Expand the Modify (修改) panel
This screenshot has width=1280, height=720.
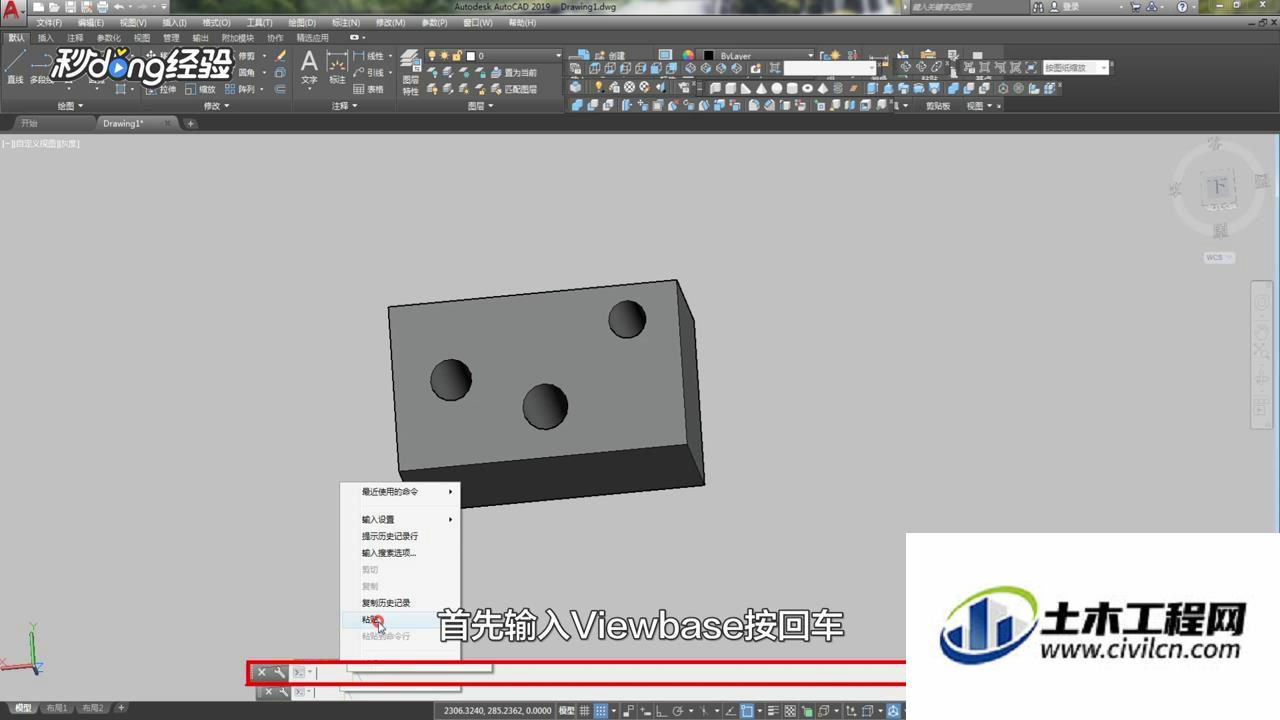point(216,105)
